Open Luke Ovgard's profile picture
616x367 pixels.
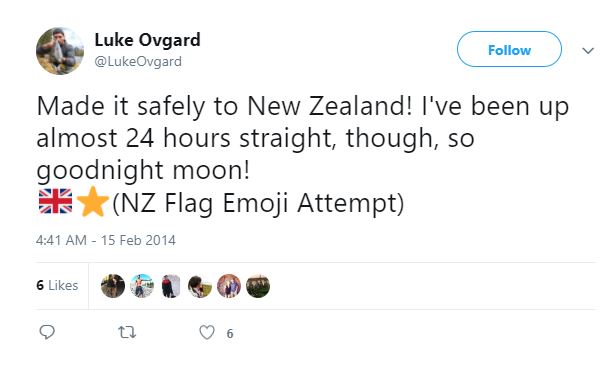tap(60, 51)
